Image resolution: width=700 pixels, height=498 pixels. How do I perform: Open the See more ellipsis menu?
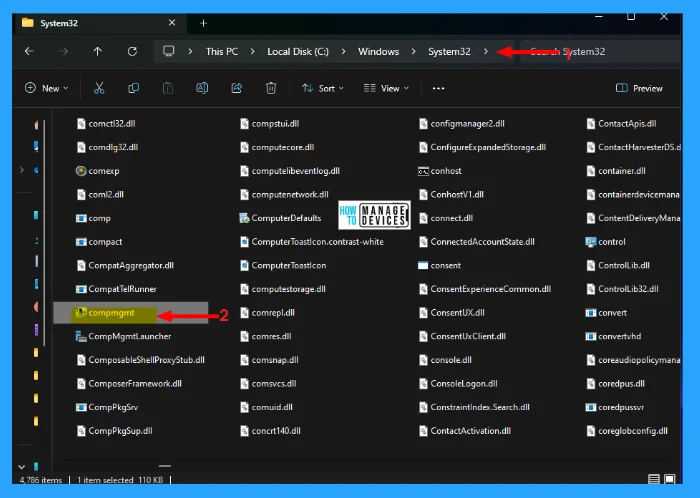point(438,88)
